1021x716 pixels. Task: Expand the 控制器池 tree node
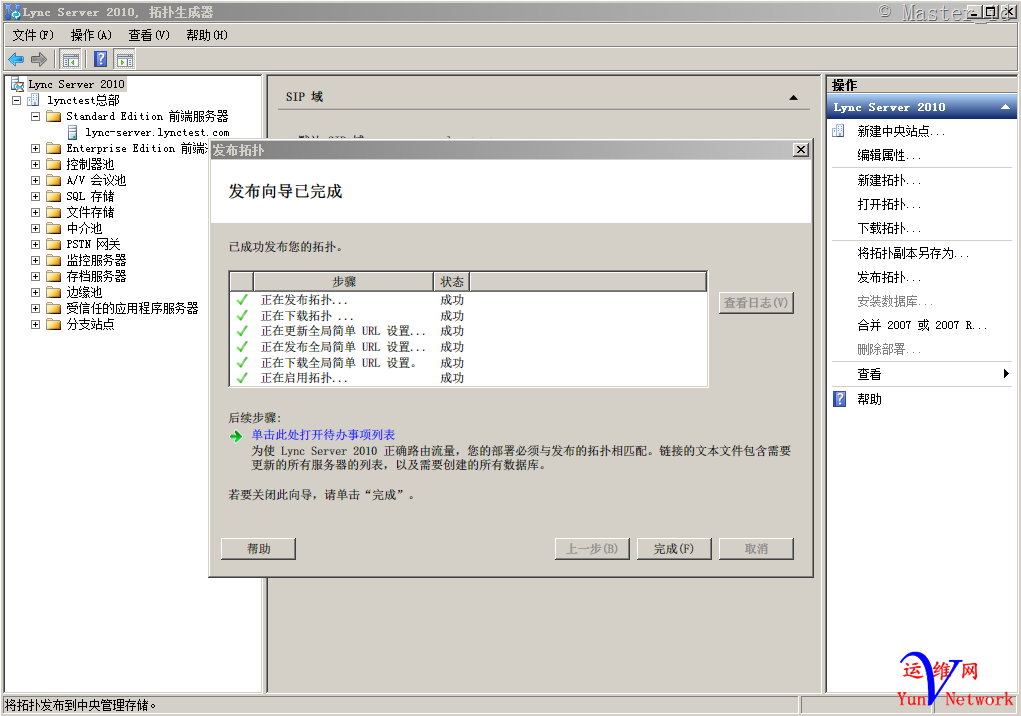(x=35, y=165)
